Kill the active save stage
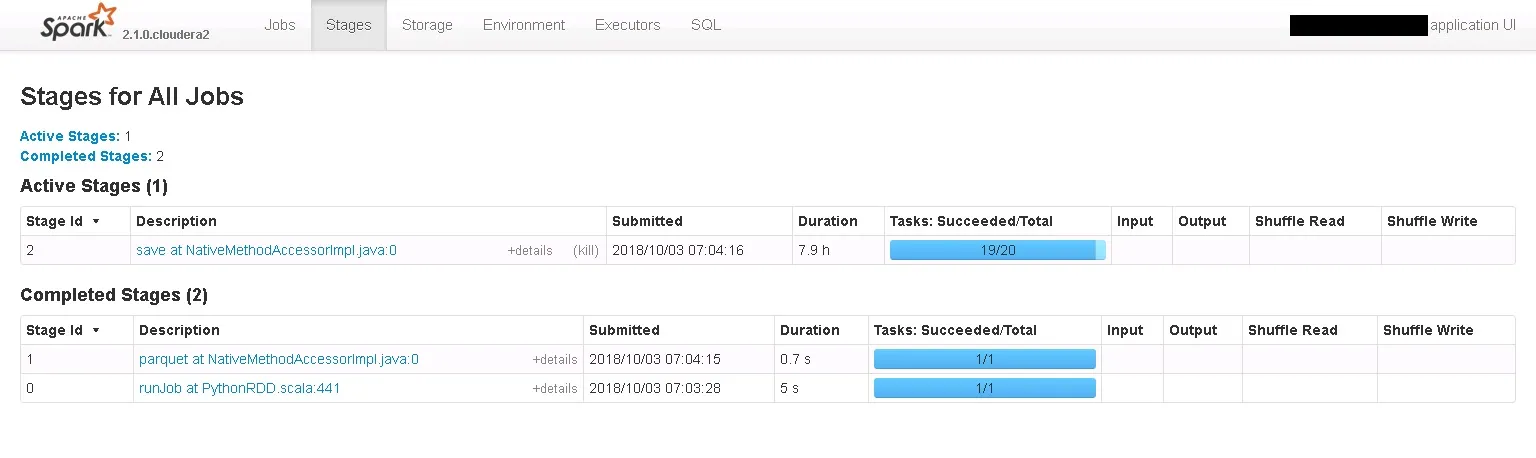 (x=586, y=251)
